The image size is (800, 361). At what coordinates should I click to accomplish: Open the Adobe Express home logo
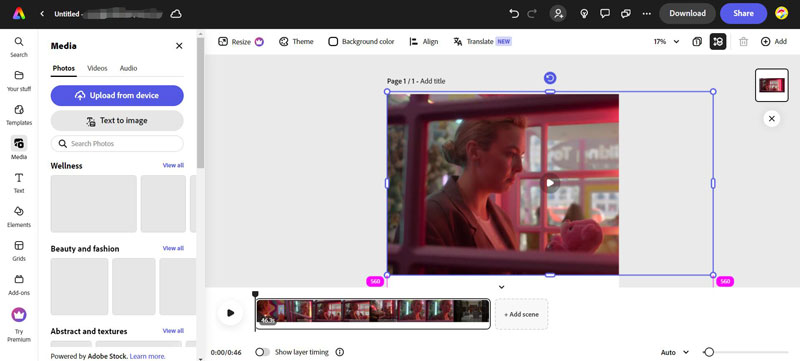coord(19,14)
